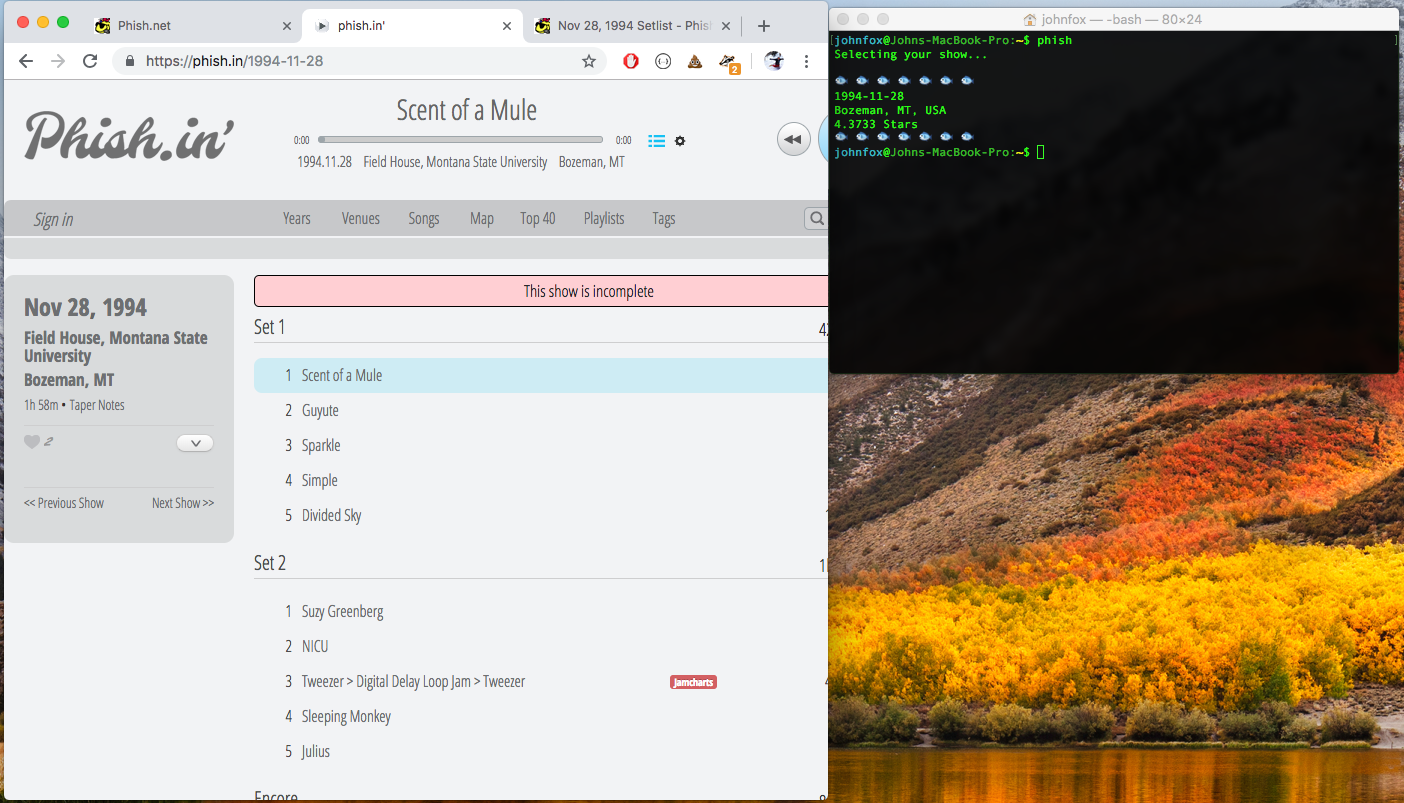The height and width of the screenshot is (803, 1404).
Task: Switch to the Phish.net tab
Action: click(x=190, y=26)
